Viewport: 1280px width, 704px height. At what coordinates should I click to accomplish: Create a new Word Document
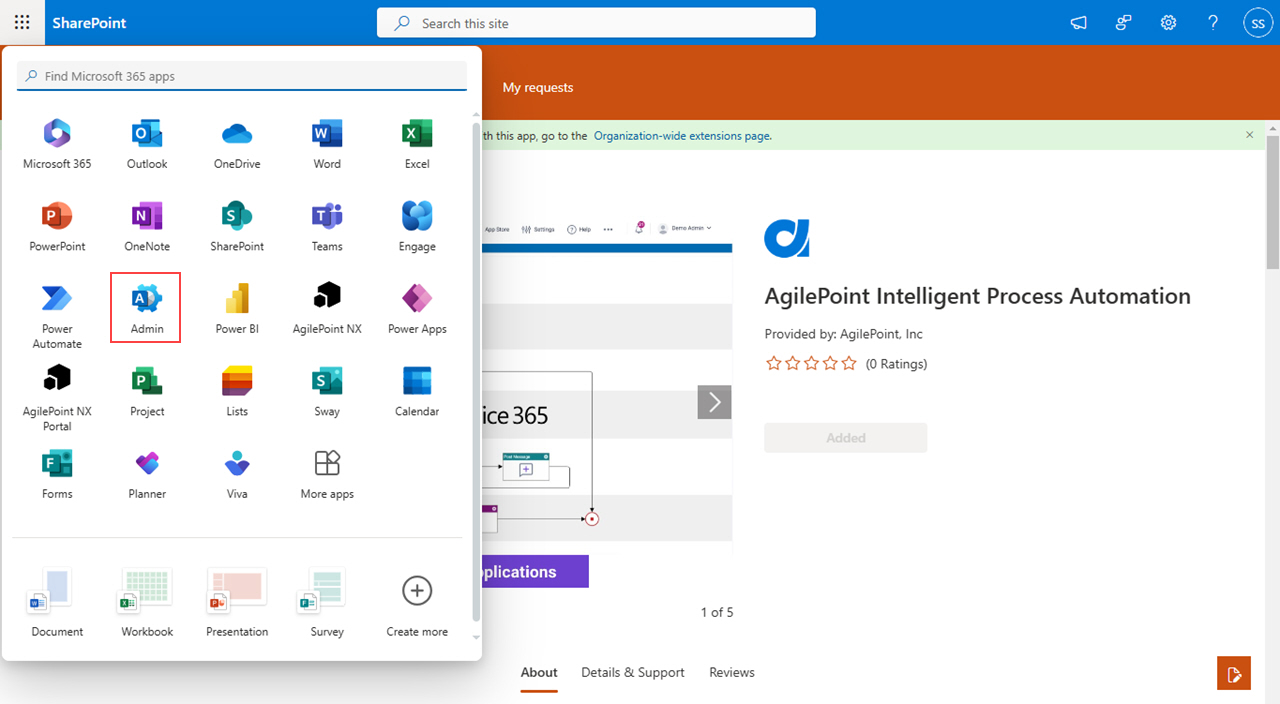click(57, 602)
